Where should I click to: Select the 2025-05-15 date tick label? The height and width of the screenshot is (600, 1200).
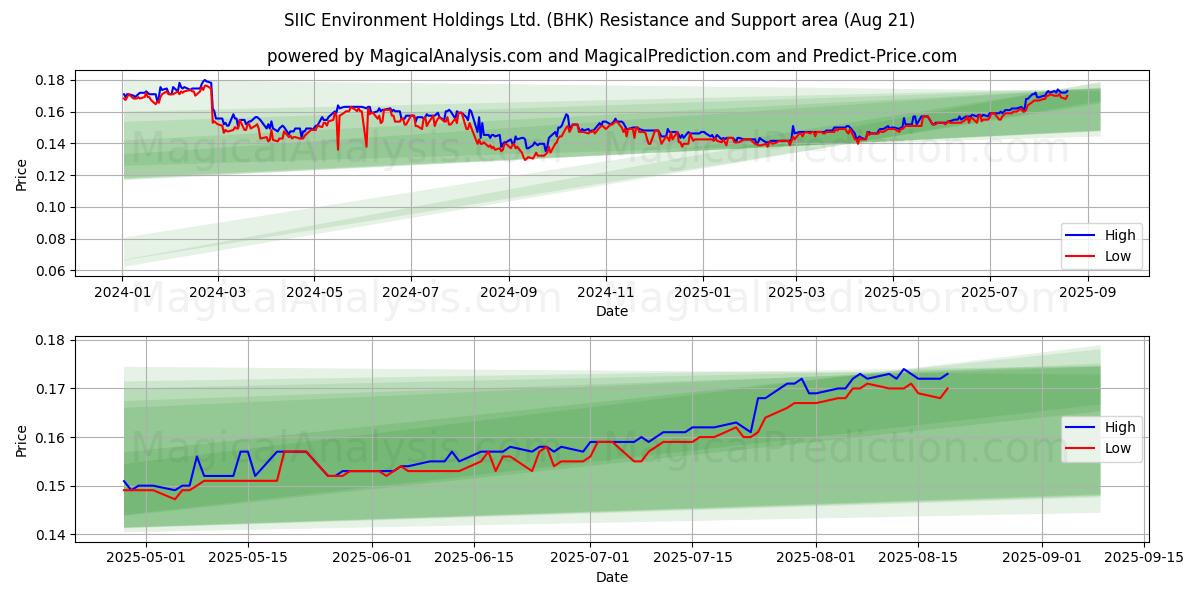(250, 559)
